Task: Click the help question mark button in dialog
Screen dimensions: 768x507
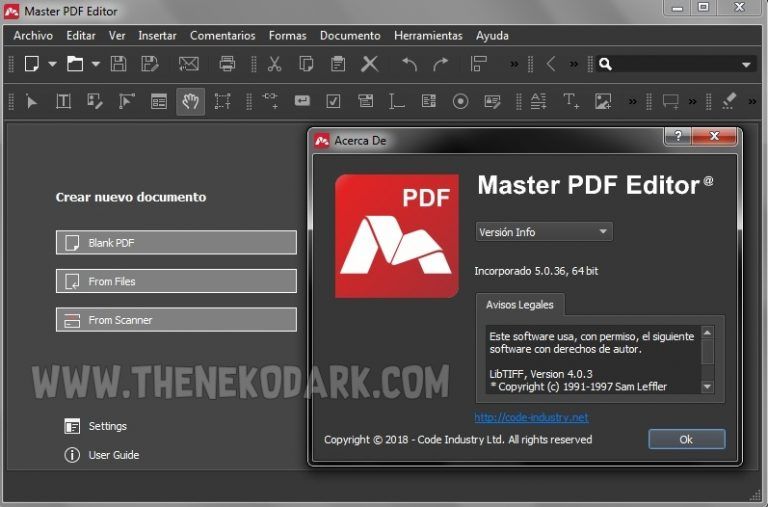Action: click(678, 136)
